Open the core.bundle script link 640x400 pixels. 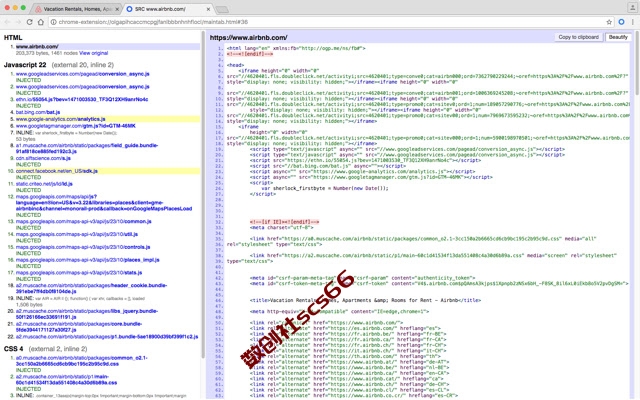pos(79,327)
